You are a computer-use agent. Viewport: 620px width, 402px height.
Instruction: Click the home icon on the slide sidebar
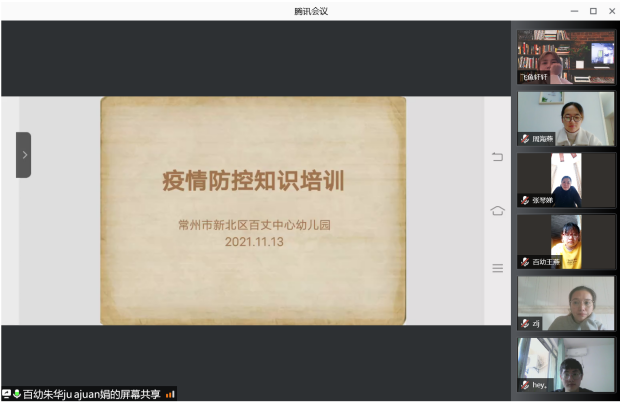point(497,211)
